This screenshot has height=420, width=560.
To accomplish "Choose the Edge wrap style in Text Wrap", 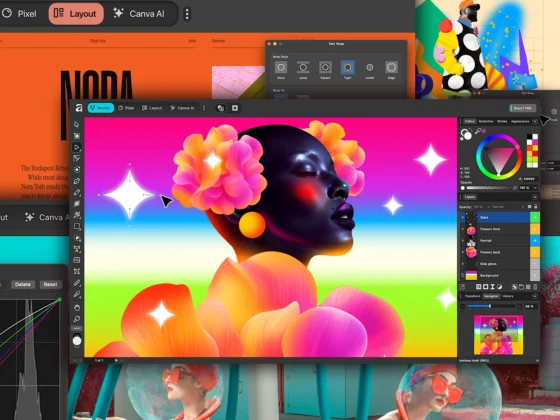I will coord(391,67).
